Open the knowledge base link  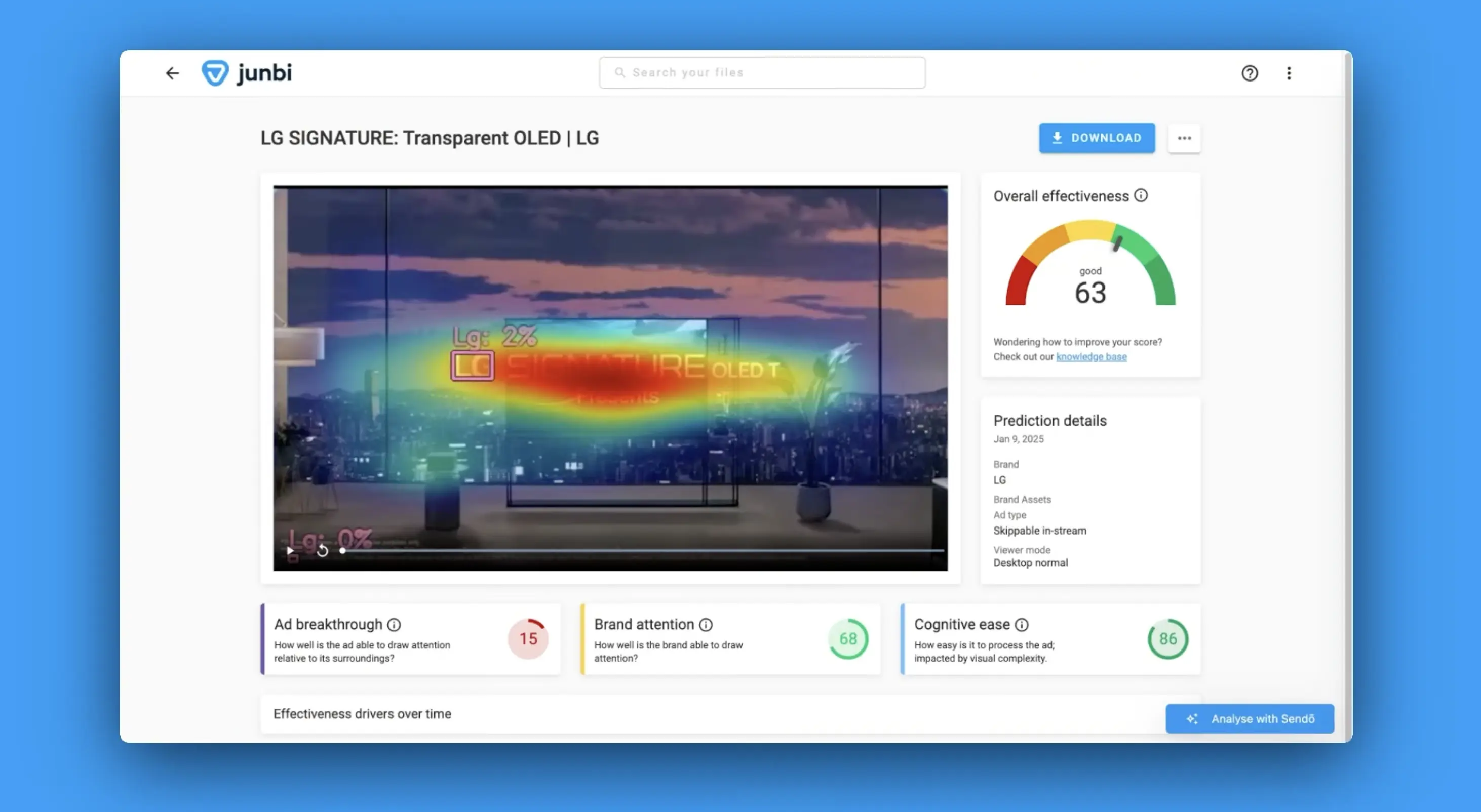coord(1090,357)
